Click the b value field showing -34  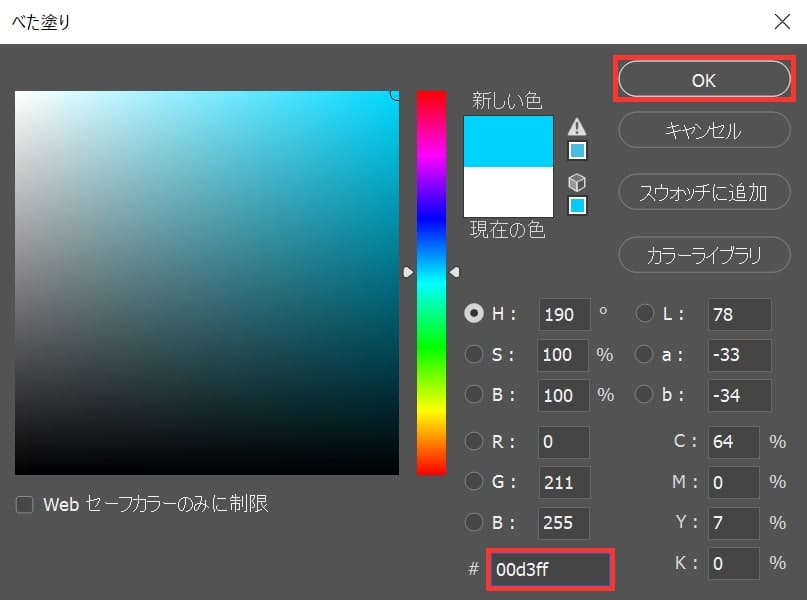740,395
